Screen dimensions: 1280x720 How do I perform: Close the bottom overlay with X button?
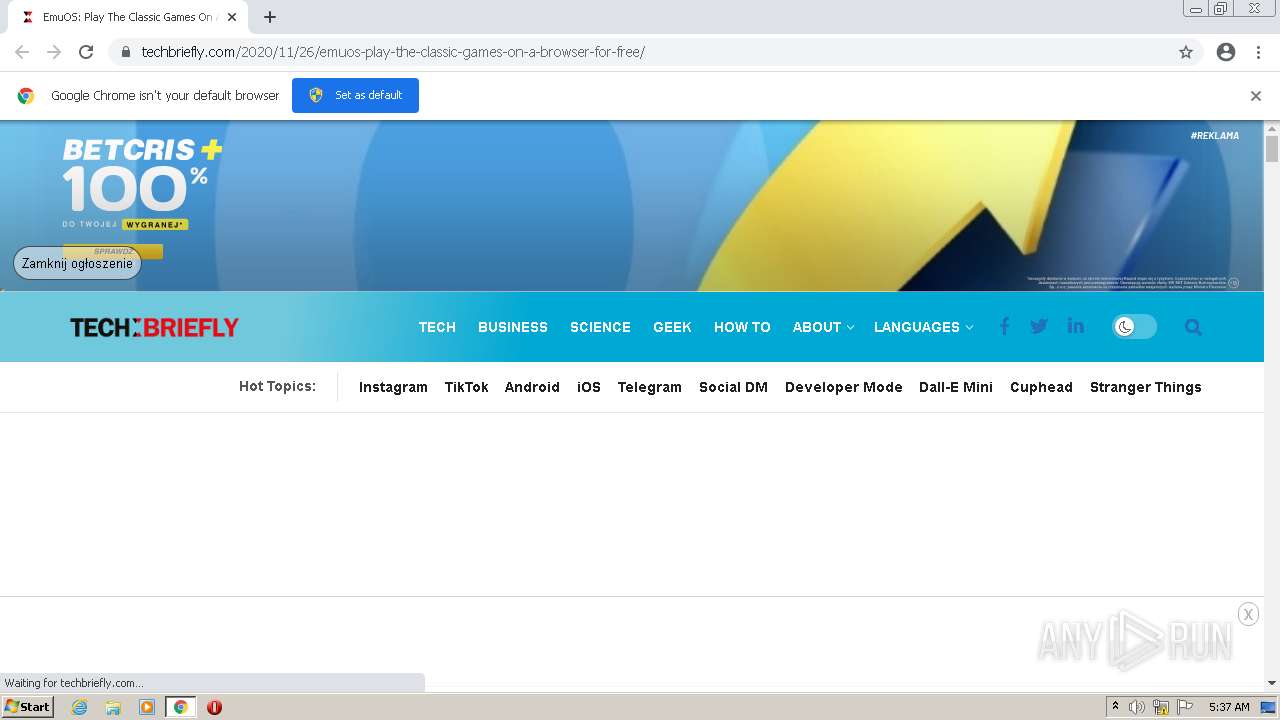point(1248,614)
